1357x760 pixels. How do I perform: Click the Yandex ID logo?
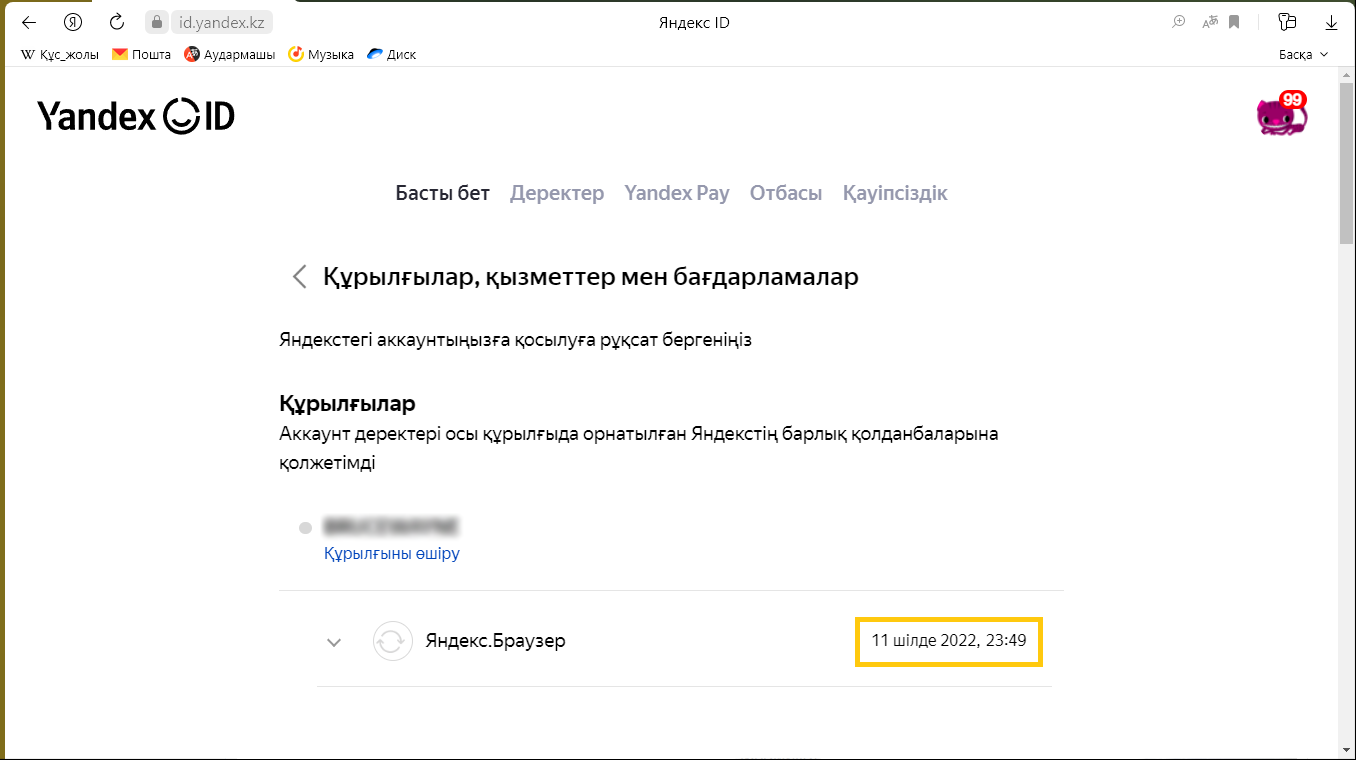pyautogui.click(x=136, y=116)
